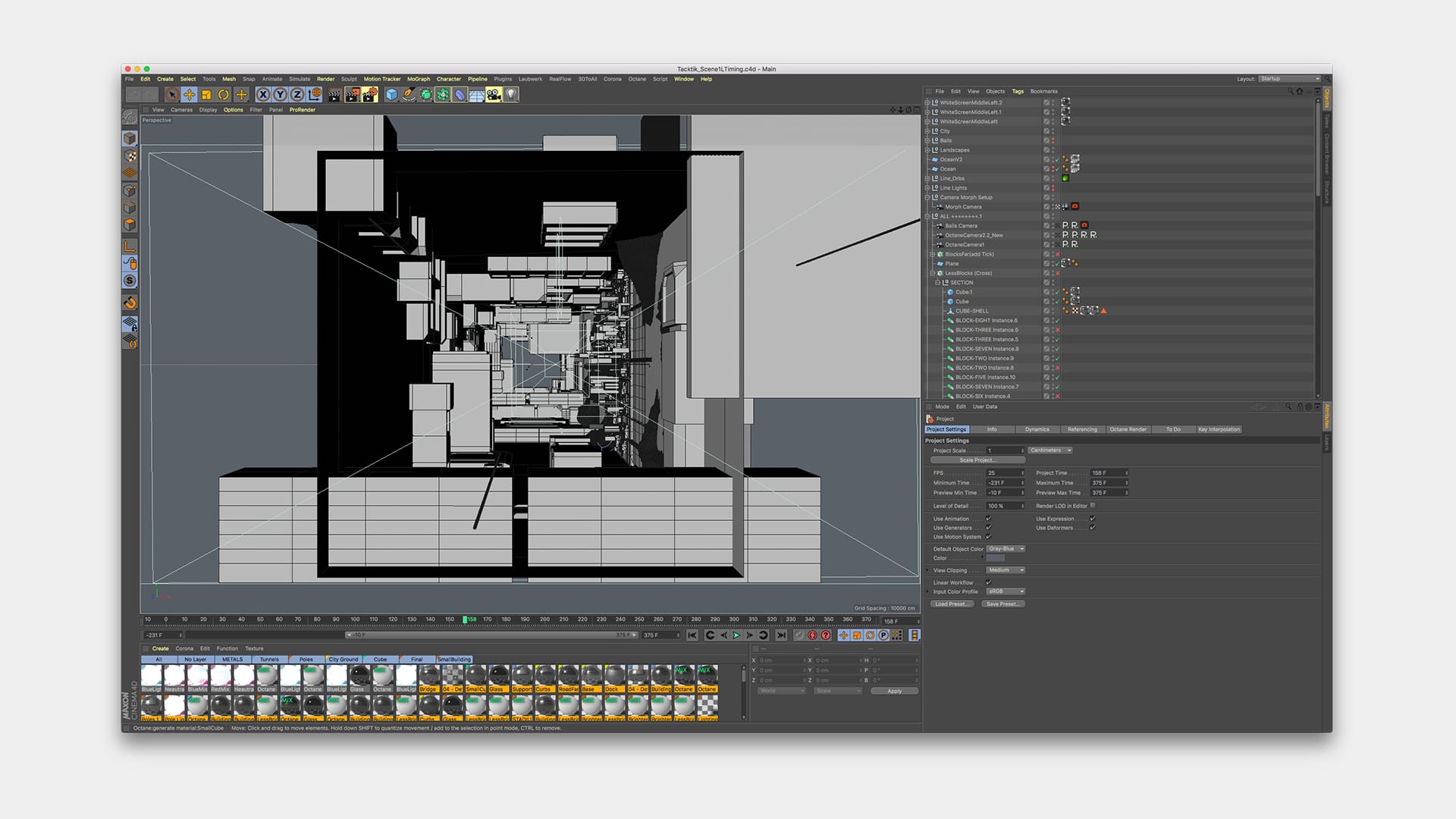Open View Clipping Medium dropdown
The height and width of the screenshot is (819, 1456).
coord(1006,570)
